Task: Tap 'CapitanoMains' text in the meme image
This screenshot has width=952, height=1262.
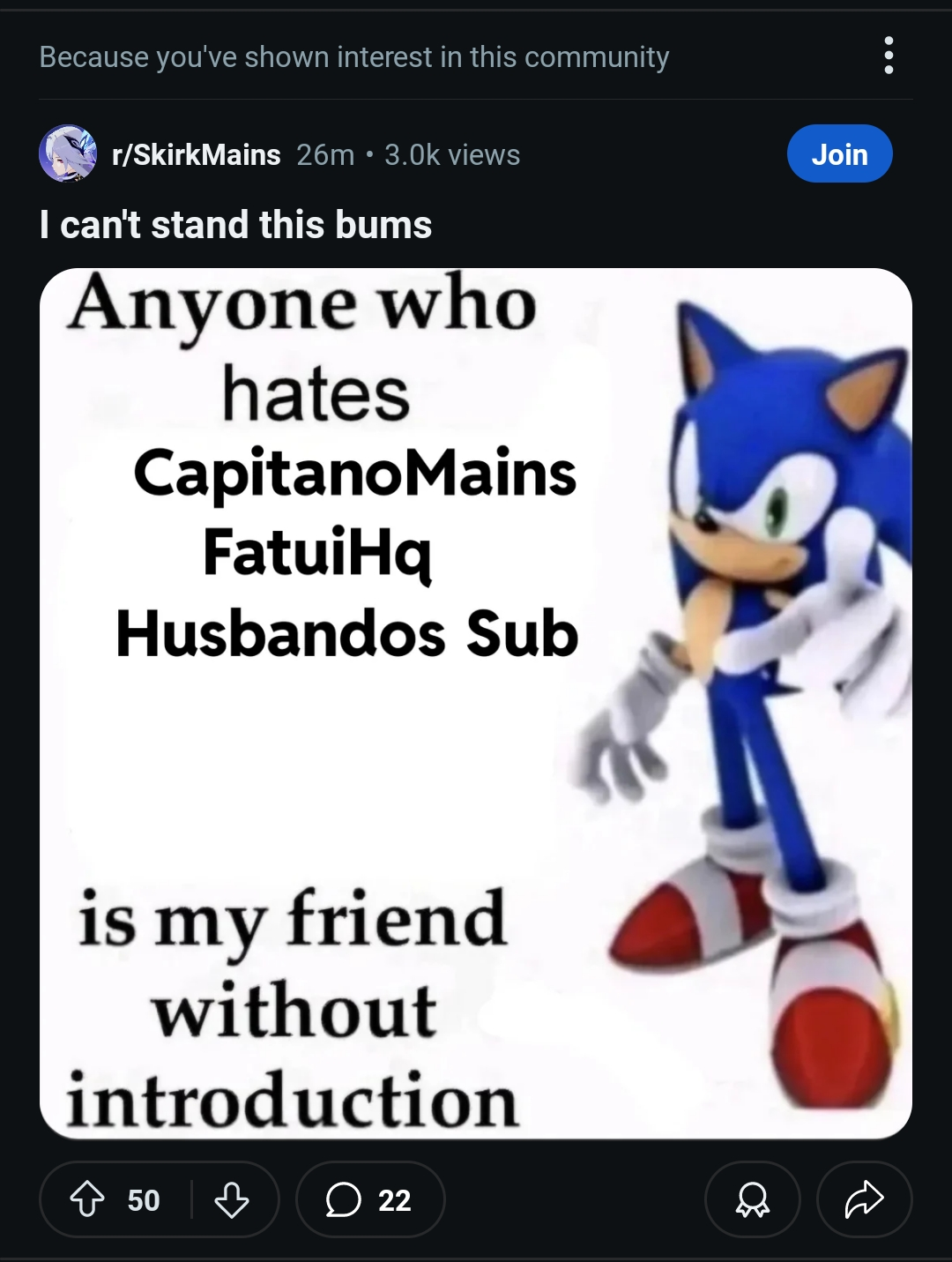Action: point(354,474)
